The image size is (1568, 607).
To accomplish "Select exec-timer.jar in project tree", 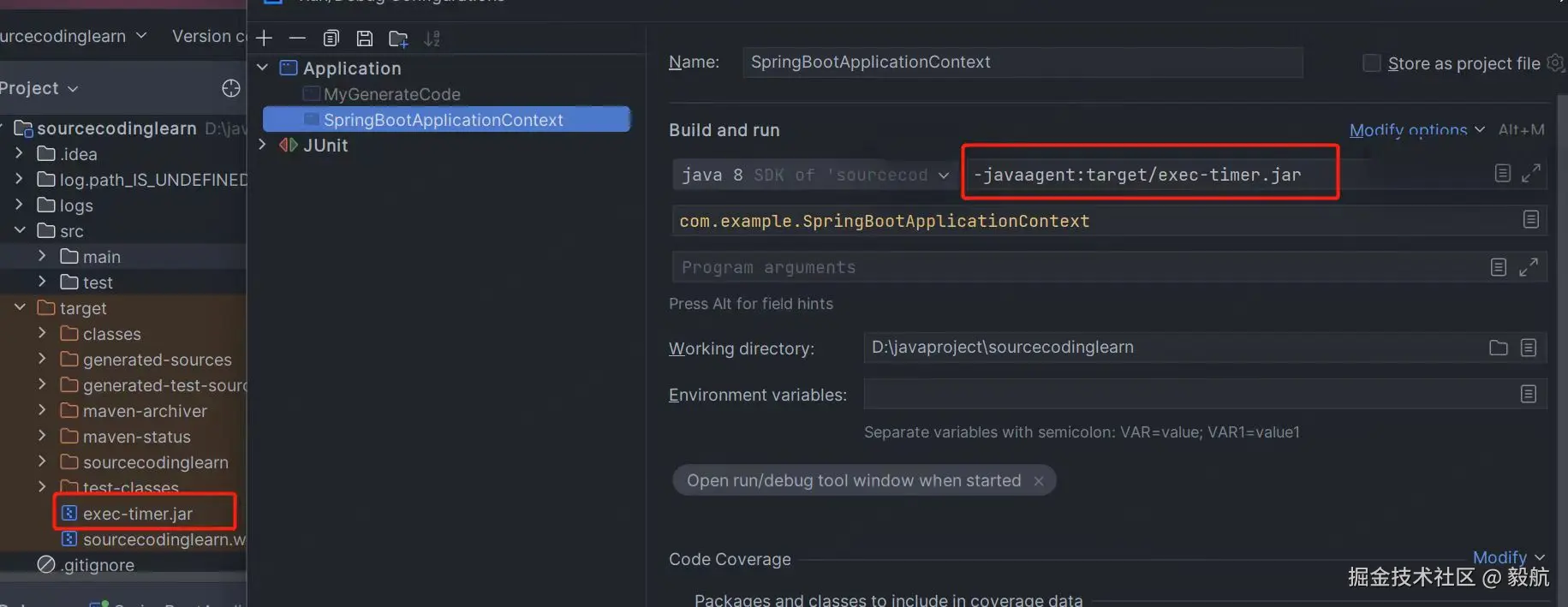I will (x=137, y=514).
